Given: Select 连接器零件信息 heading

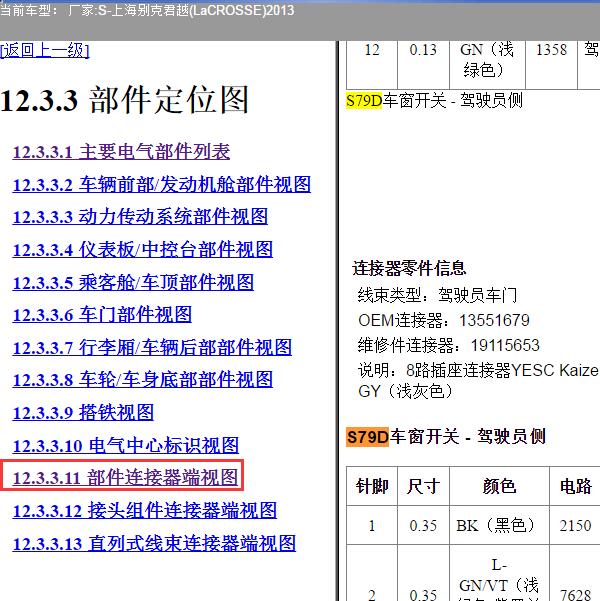Looking at the screenshot, I should pos(409,268).
